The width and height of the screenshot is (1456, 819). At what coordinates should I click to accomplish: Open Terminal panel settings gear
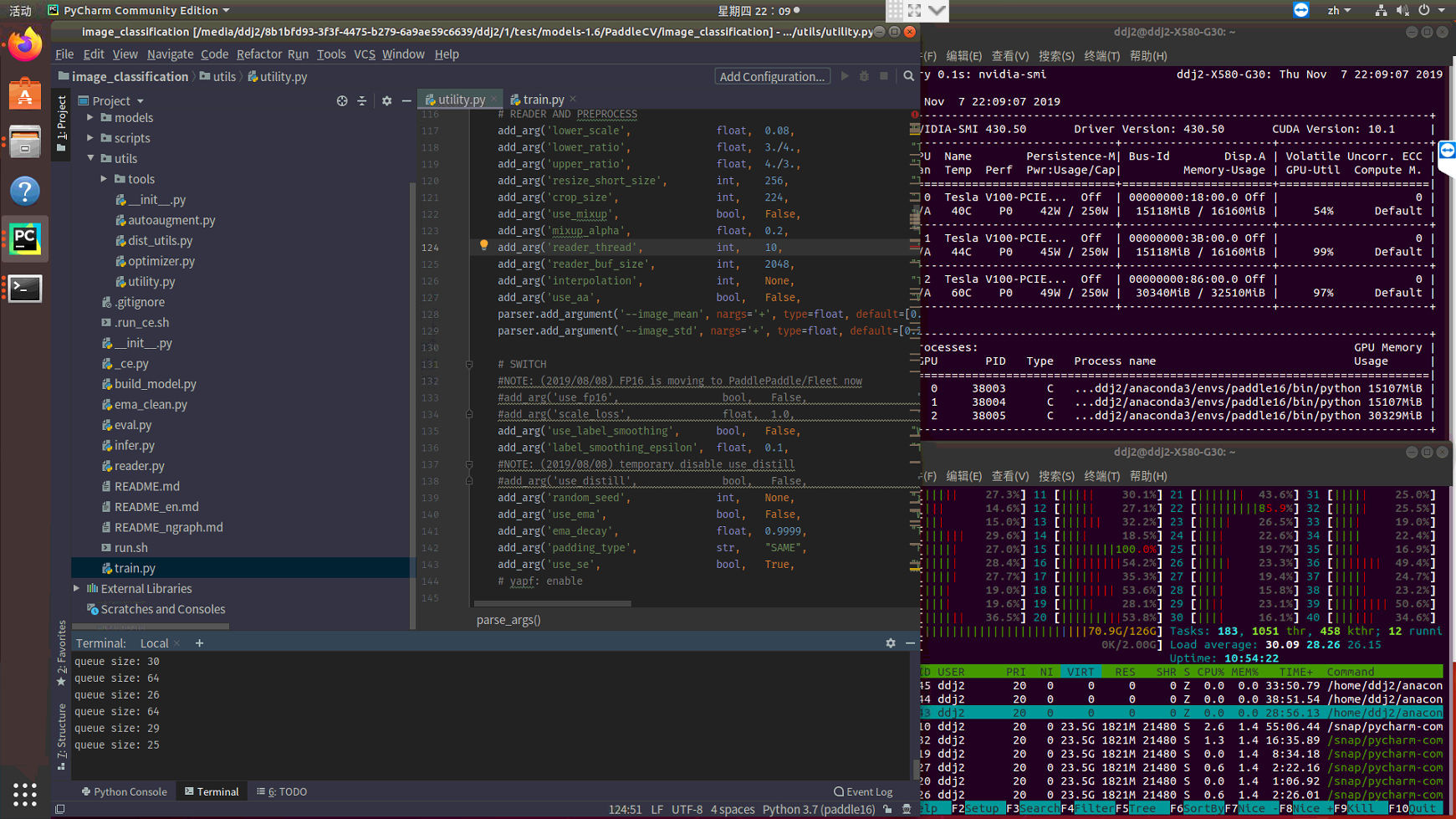pyautogui.click(x=891, y=643)
